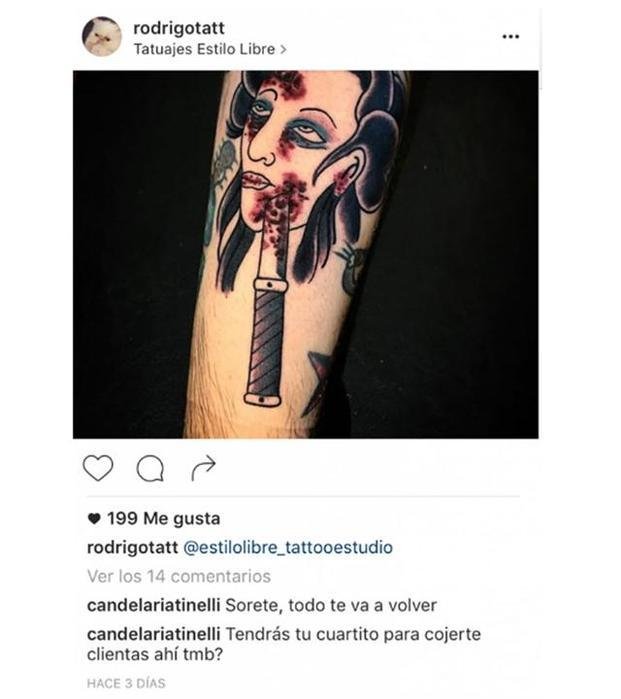Open candelariatinelli profile from second comment
This screenshot has width=621, height=699.
pos(153,634)
